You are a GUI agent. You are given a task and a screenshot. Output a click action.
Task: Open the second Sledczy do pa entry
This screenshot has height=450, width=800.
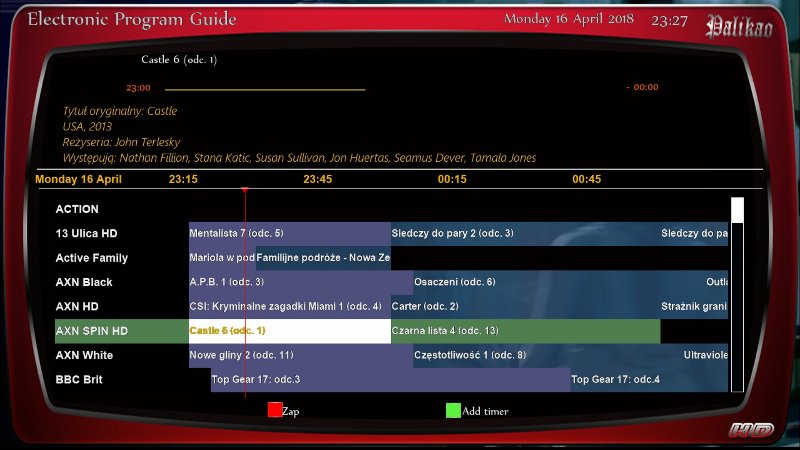point(694,233)
